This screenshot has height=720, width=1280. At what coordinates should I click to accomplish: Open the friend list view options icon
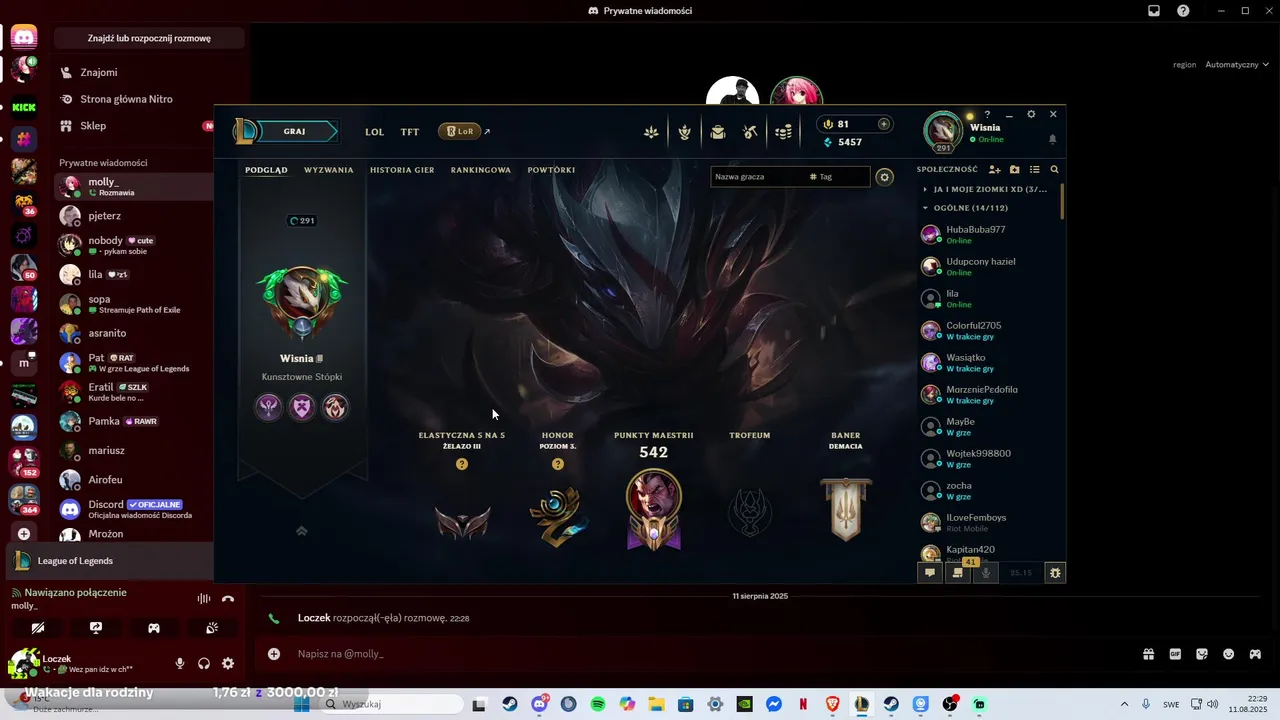coord(1035,170)
